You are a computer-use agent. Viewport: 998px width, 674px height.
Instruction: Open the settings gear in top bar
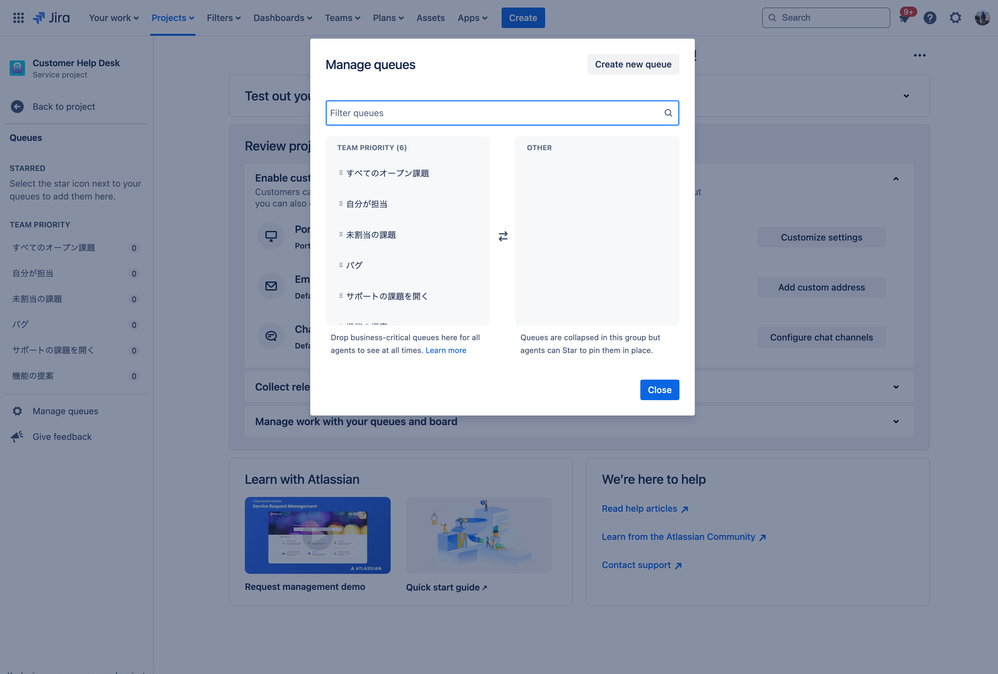tap(955, 18)
